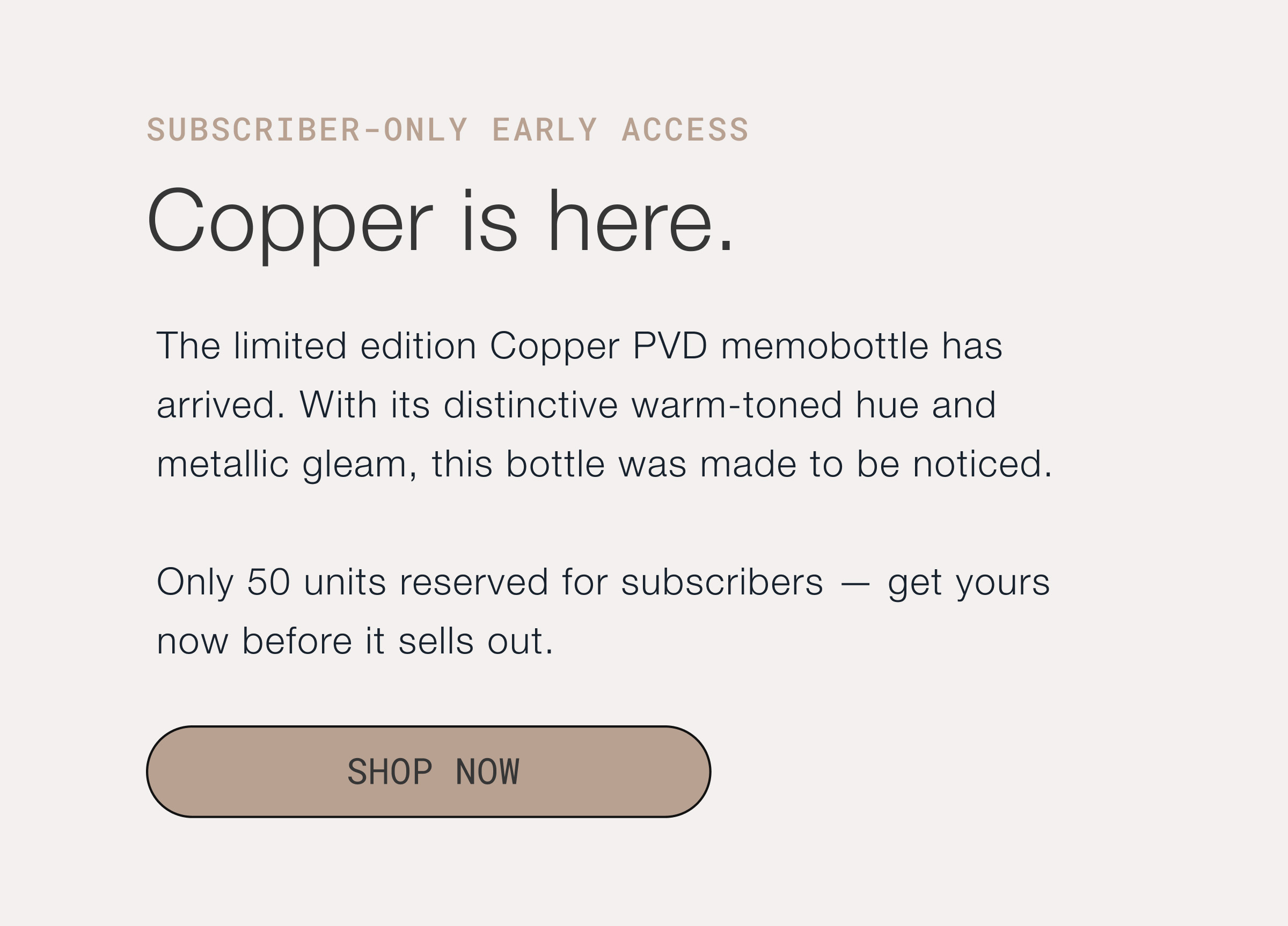Click the word 'ACCESS' in the top label
This screenshot has height=926, width=1288.
click(685, 129)
